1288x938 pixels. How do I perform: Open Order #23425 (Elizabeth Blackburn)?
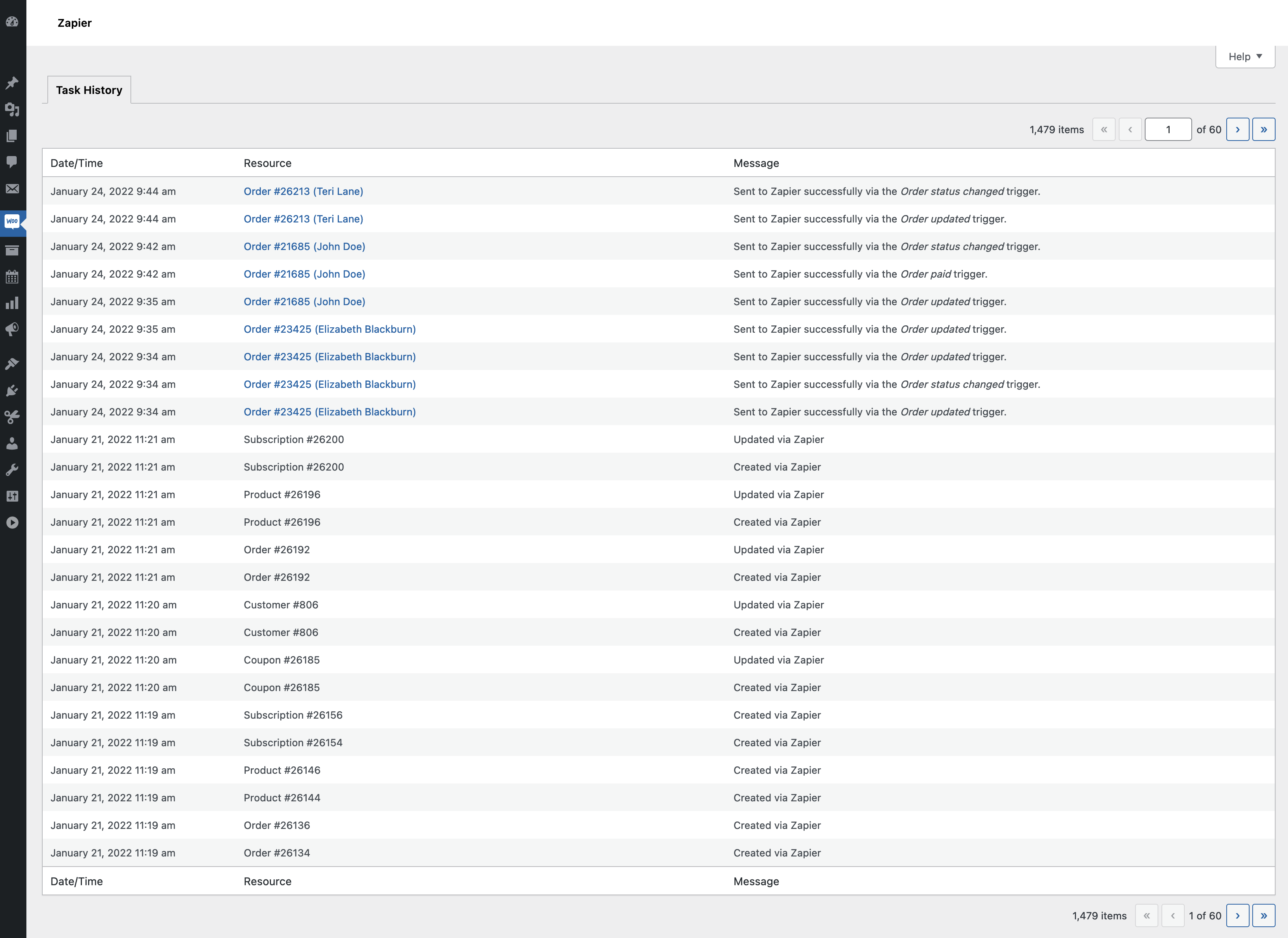tap(330, 329)
